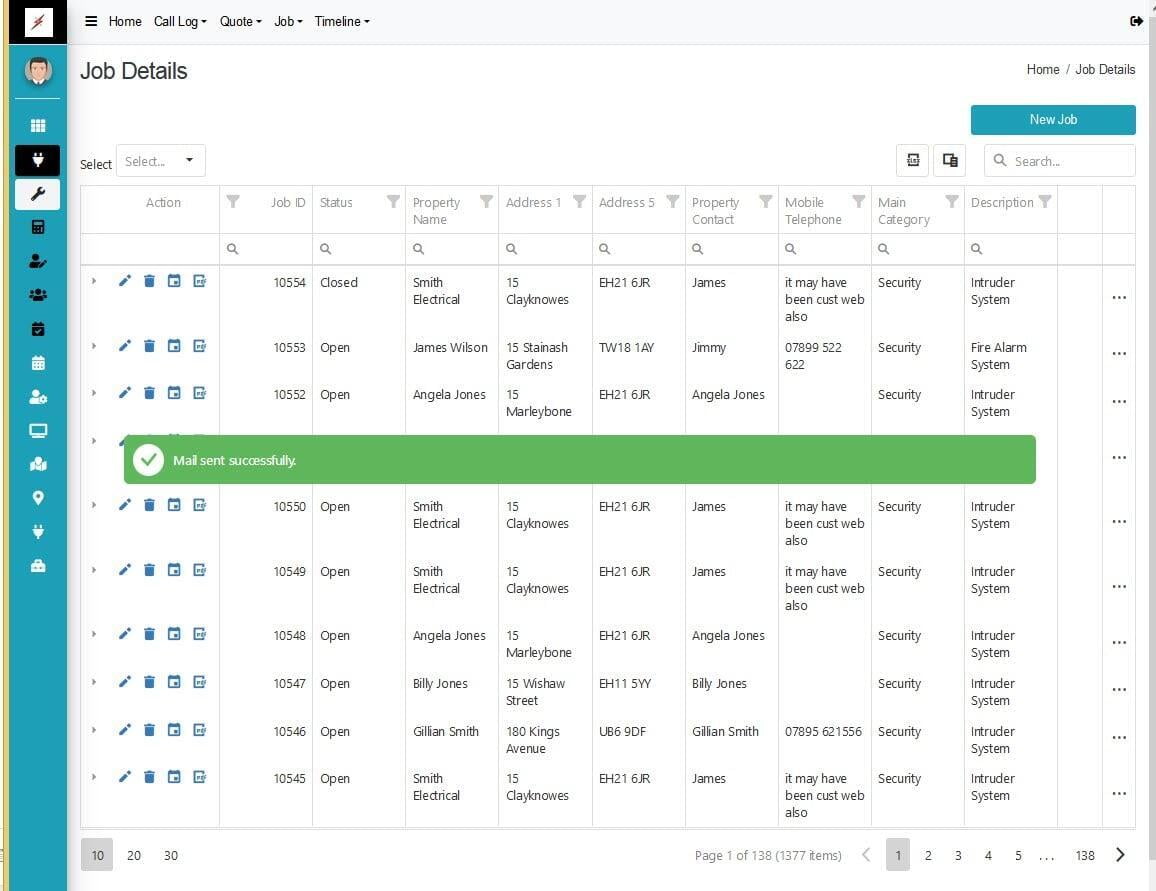Viewport: 1156px width, 891px height.
Task: Open the Main Category column filter
Action: point(951,202)
